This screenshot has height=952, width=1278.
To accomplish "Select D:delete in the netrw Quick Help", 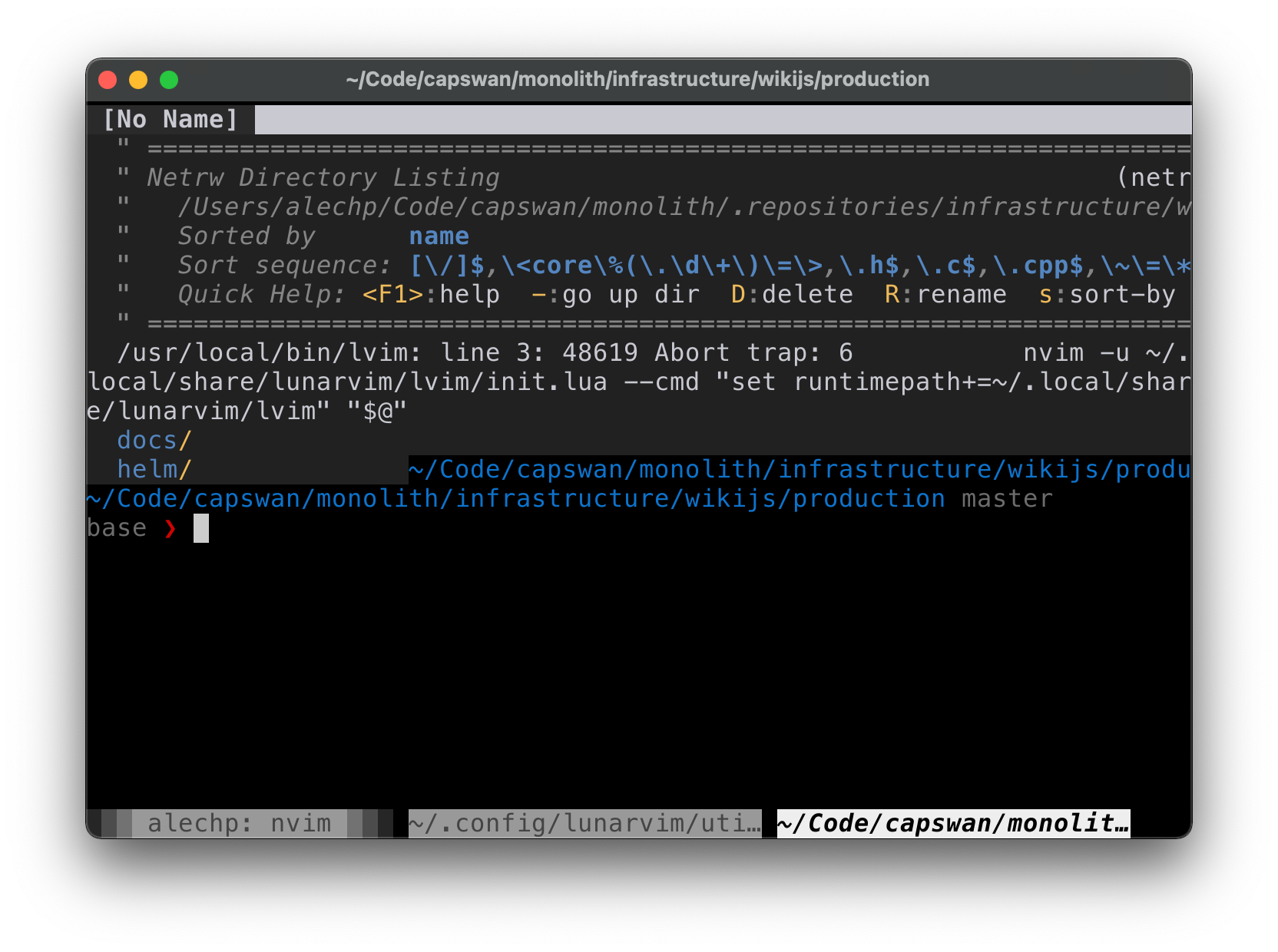I will point(791,294).
